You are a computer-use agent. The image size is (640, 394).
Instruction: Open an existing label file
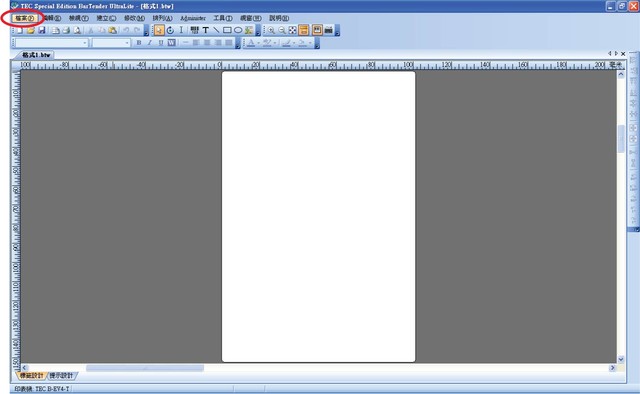point(31,30)
